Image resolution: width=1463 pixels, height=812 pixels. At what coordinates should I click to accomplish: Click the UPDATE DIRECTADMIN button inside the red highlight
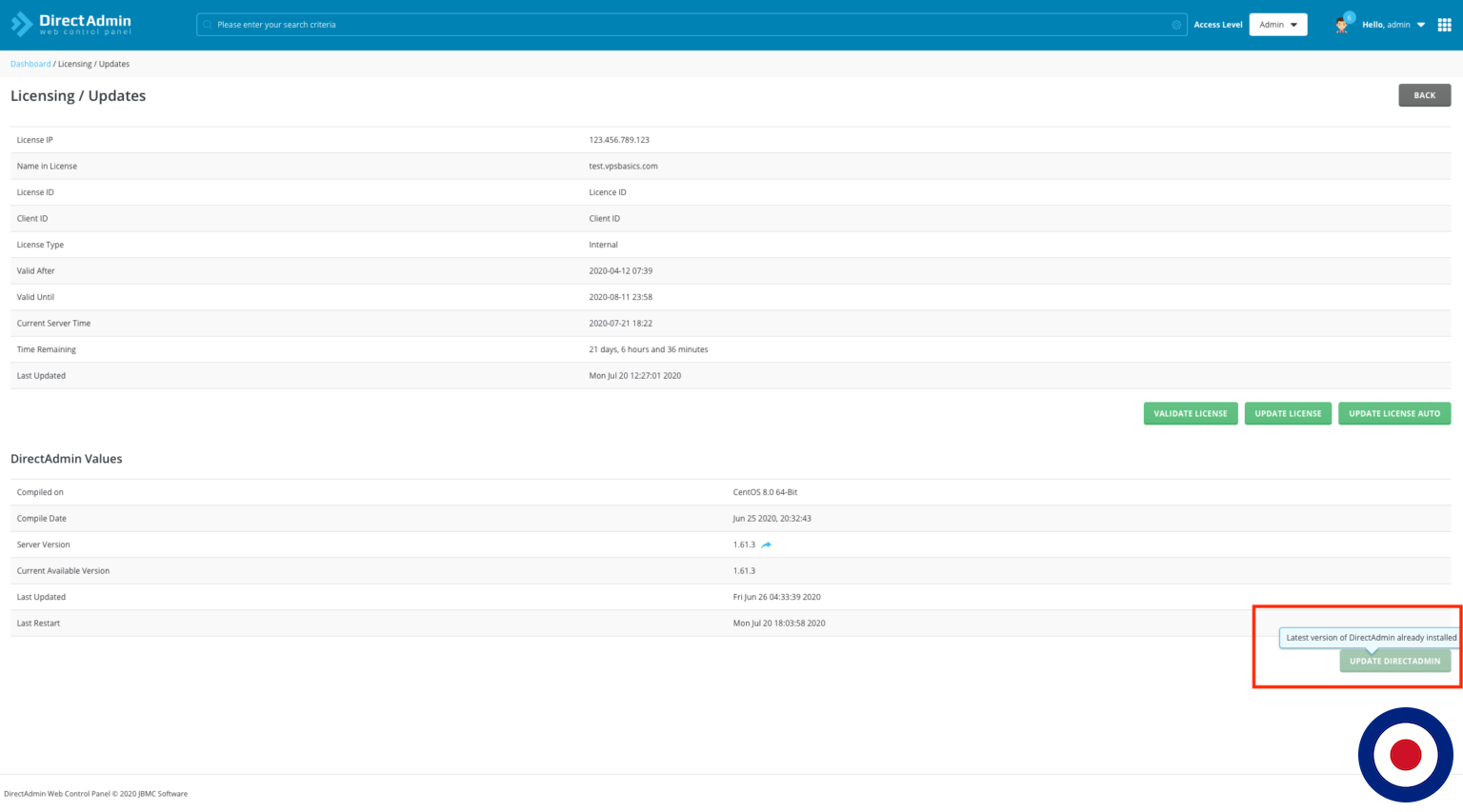(1395, 660)
